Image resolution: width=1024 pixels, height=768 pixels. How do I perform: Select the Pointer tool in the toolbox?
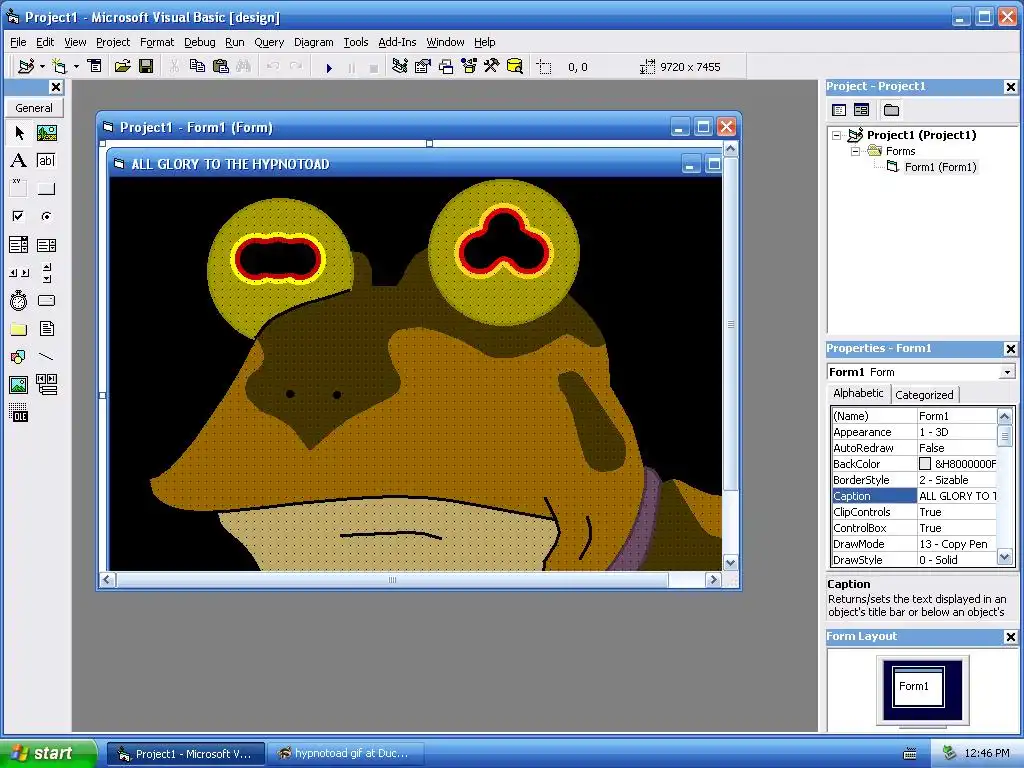19,133
